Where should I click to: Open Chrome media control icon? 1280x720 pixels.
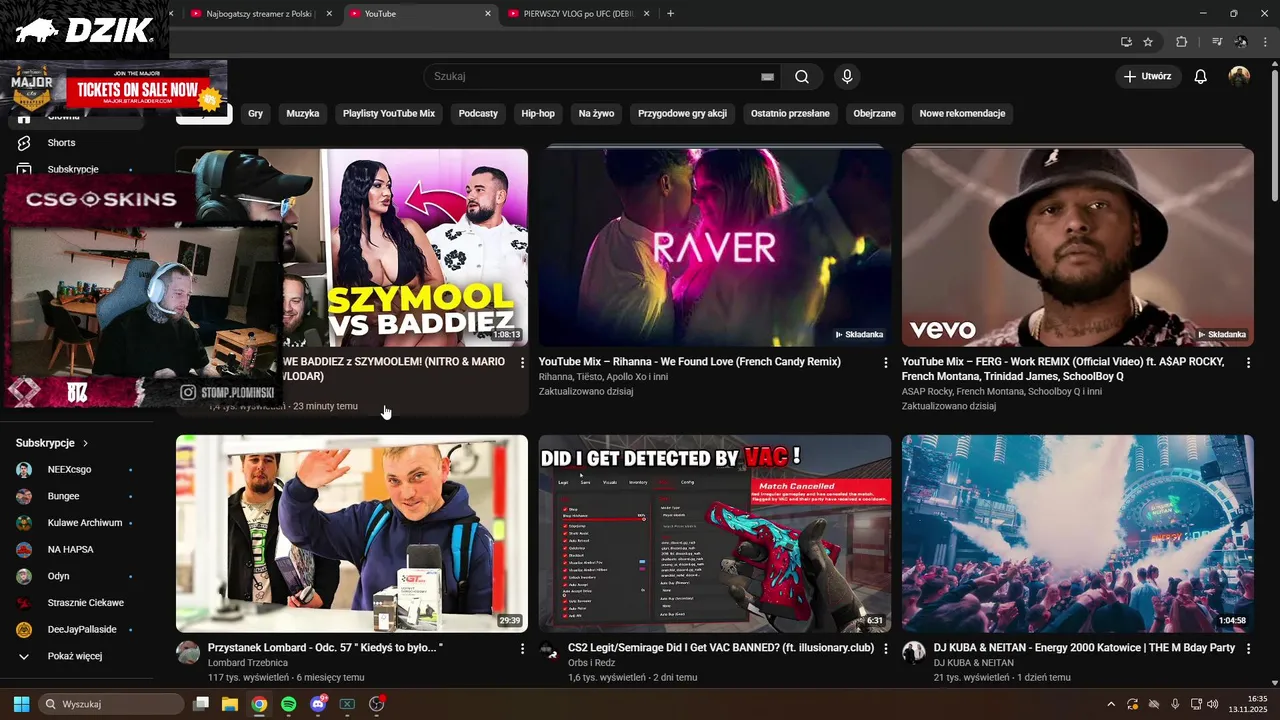click(x=1217, y=42)
